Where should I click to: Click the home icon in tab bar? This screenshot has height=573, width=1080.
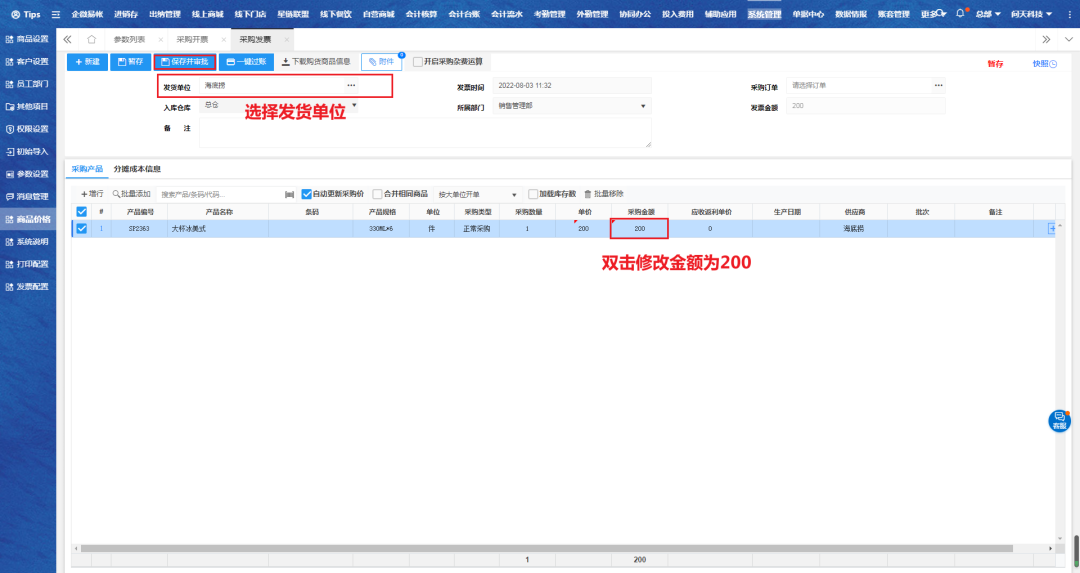(92, 39)
